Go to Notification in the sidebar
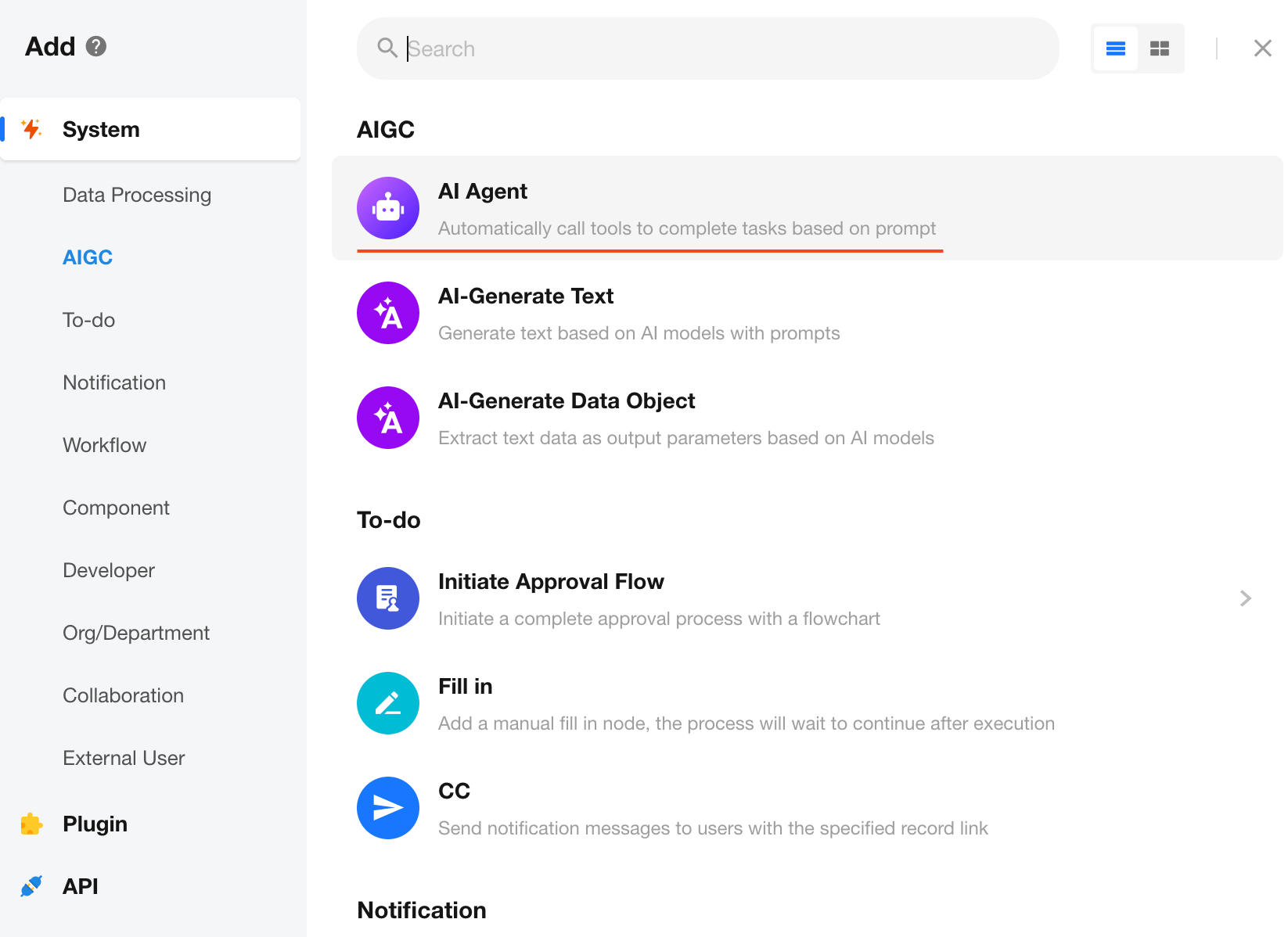This screenshot has width=1288, height=937. (114, 382)
